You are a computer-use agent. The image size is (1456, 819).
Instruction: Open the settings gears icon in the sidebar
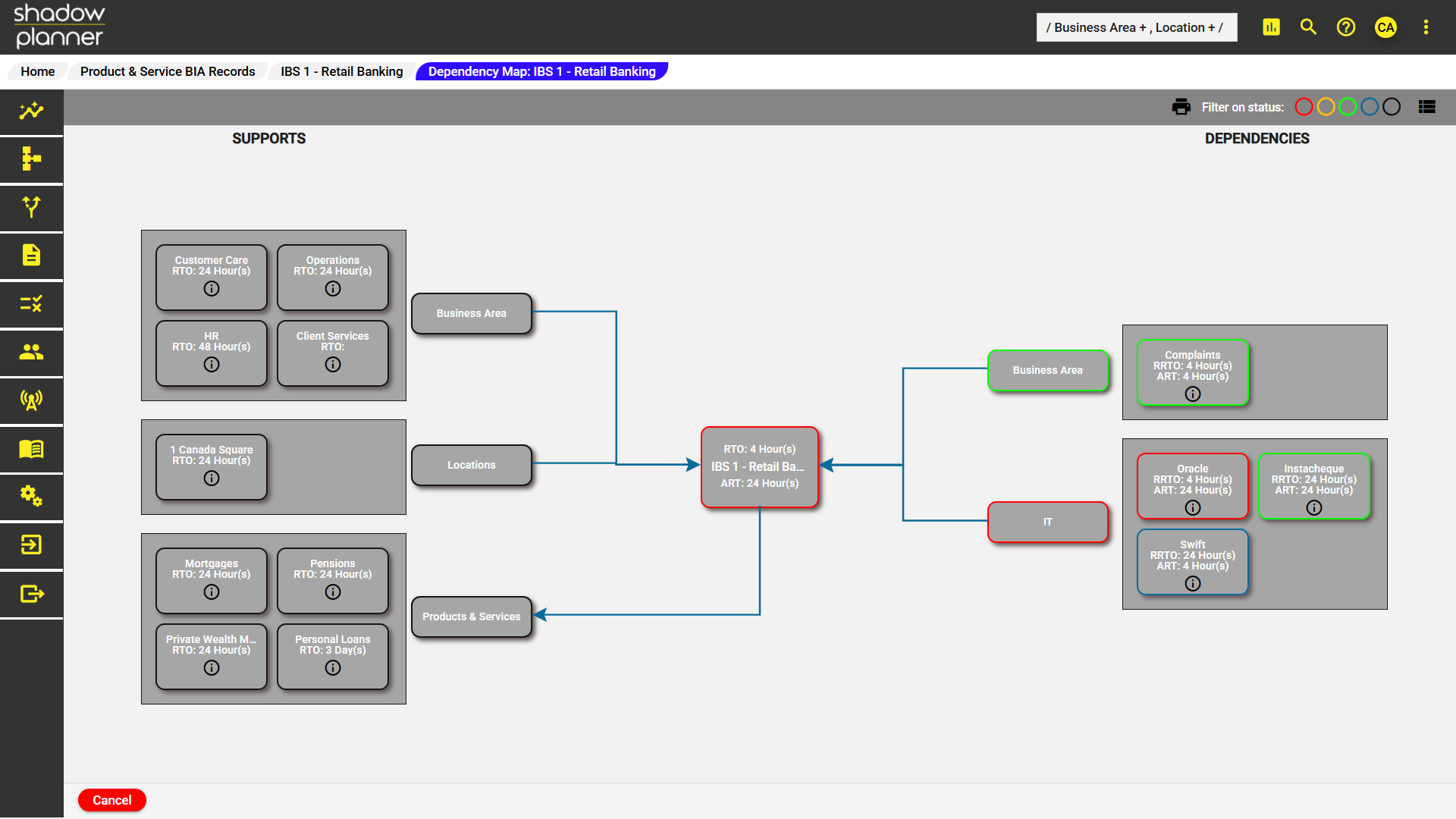pyautogui.click(x=31, y=497)
